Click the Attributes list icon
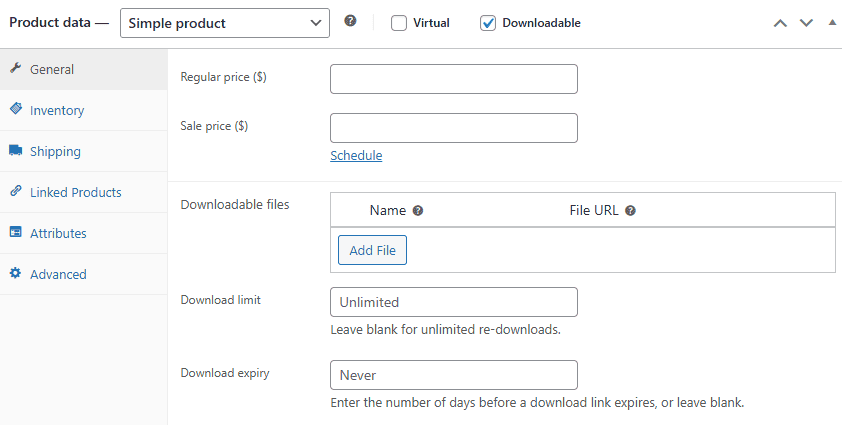The height and width of the screenshot is (425, 842). [16, 232]
